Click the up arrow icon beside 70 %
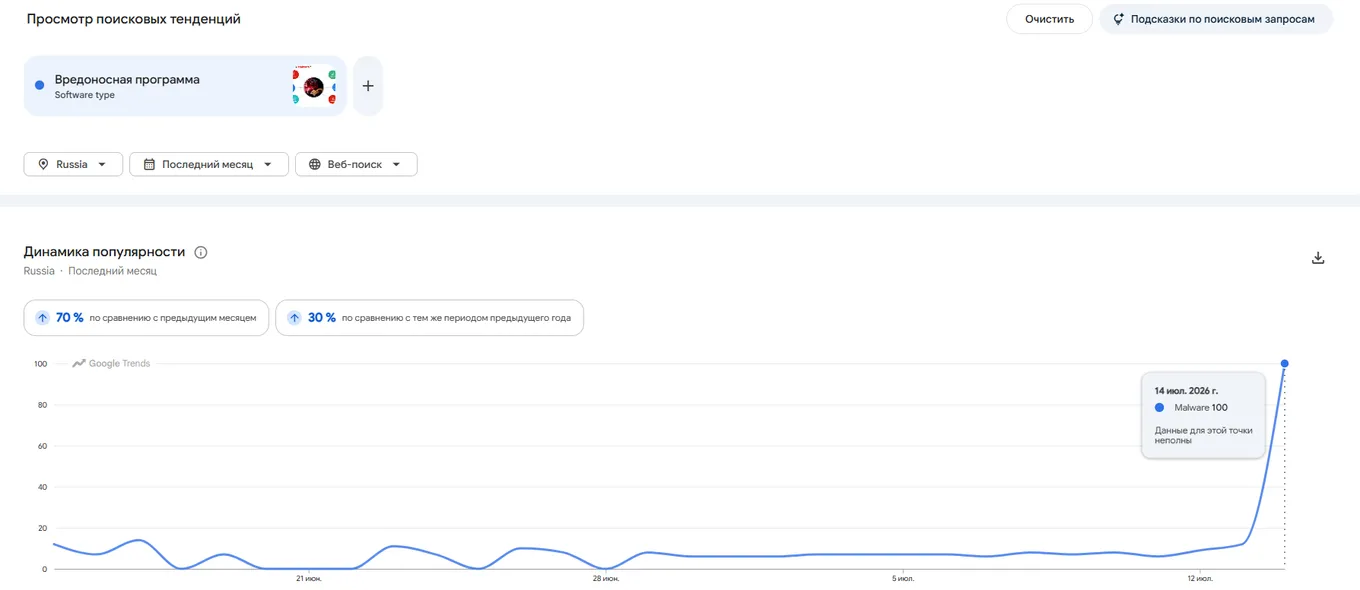This screenshot has height=590, width=1360. pyautogui.click(x=42, y=318)
